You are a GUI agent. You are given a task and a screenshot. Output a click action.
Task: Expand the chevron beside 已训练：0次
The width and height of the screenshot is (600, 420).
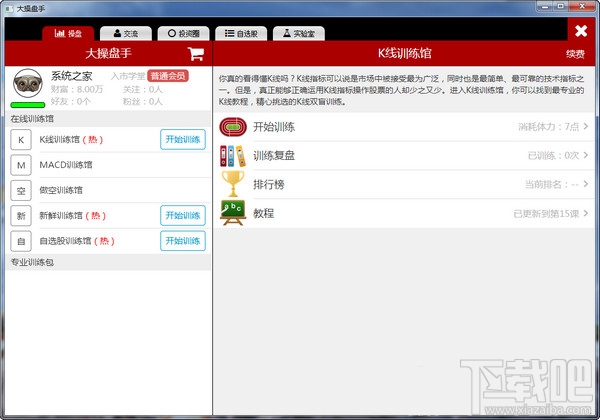tap(586, 155)
